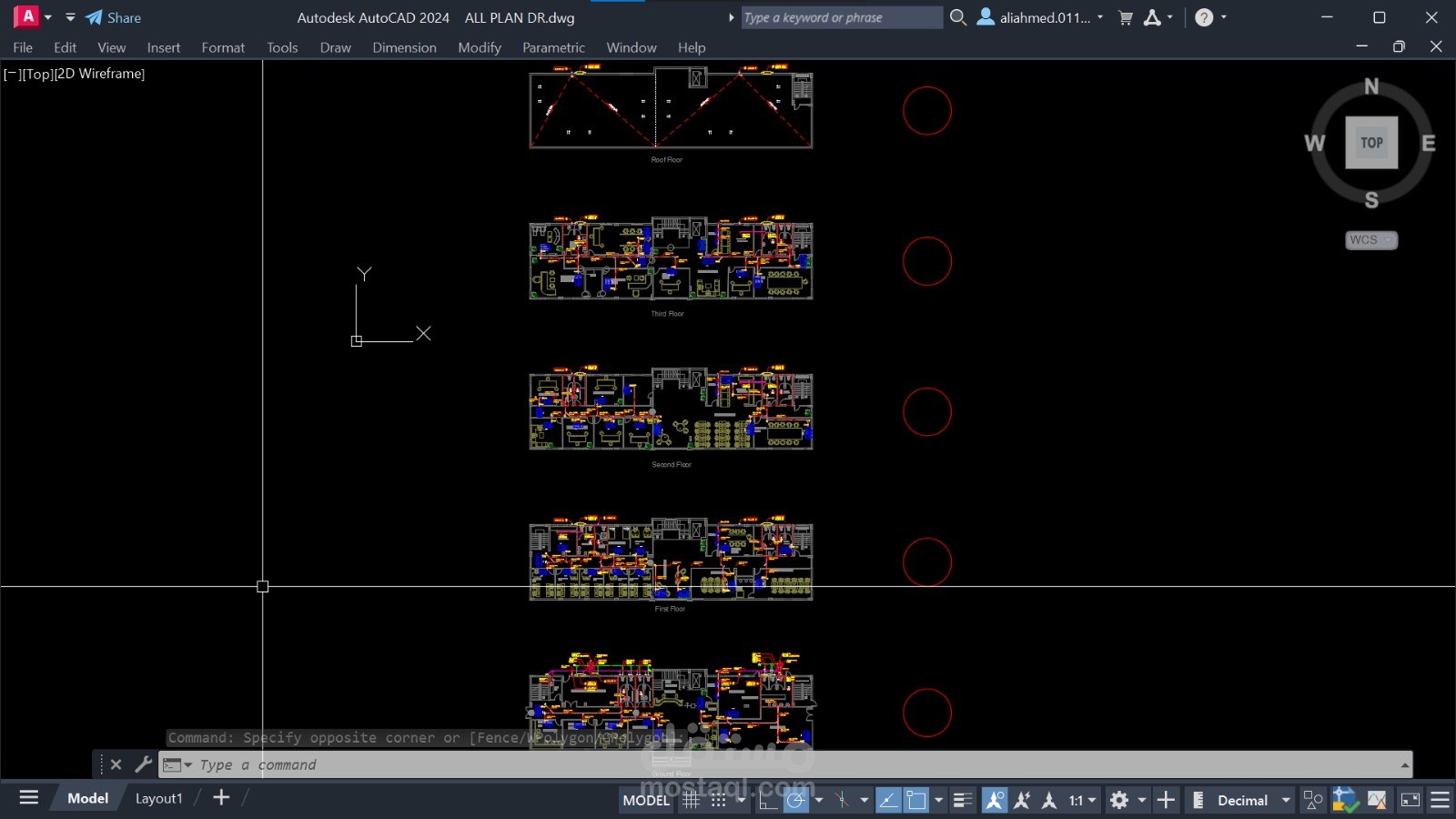The image size is (1456, 819).
Task: Open the Modify menu
Action: [x=480, y=47]
